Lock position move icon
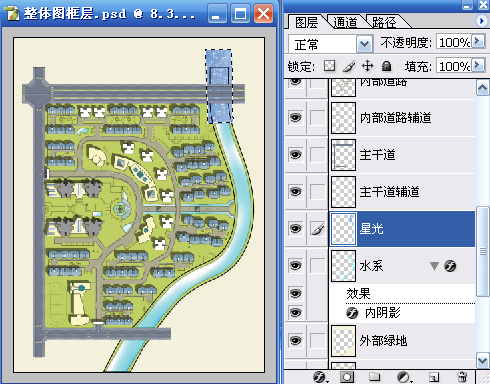 pyautogui.click(x=367, y=66)
